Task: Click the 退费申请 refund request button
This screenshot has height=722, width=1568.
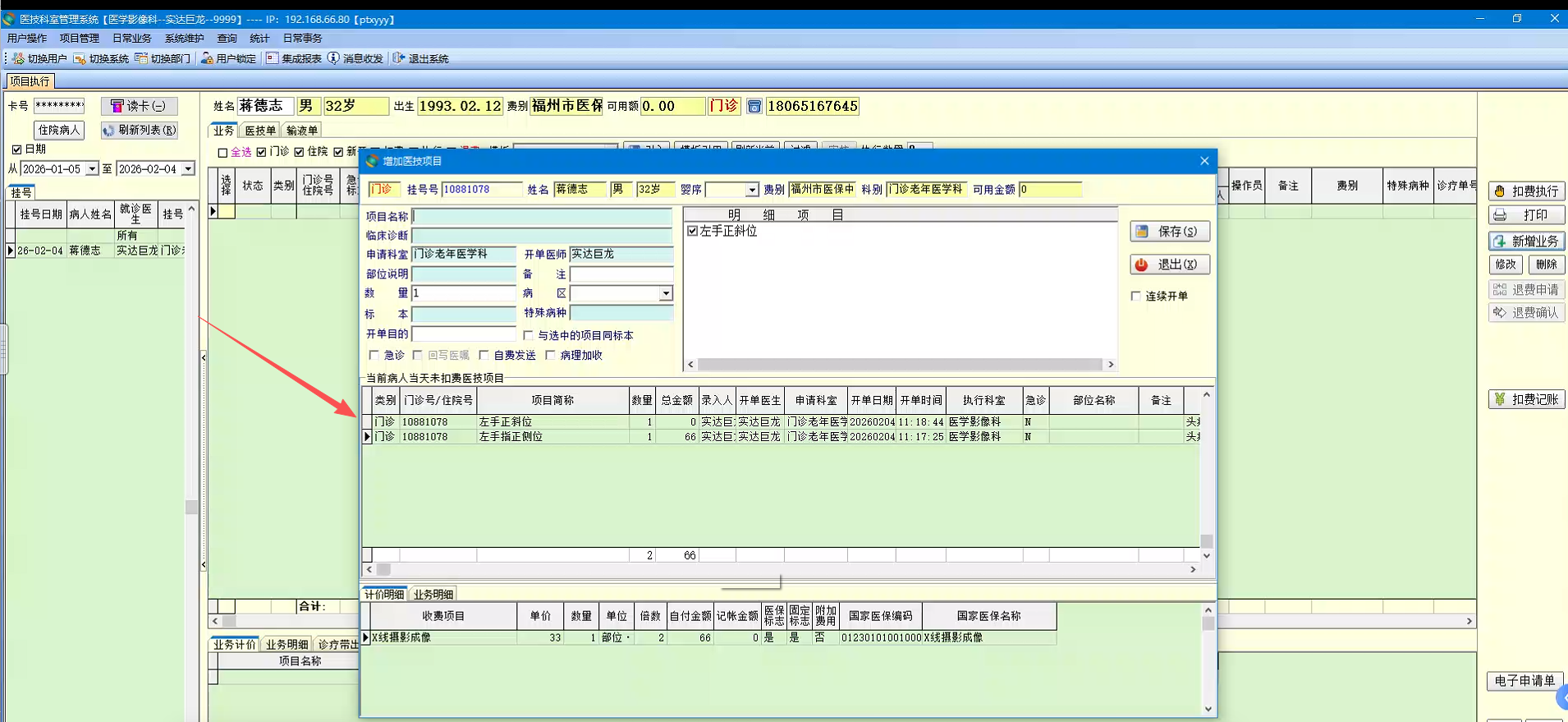Action: [x=1527, y=289]
